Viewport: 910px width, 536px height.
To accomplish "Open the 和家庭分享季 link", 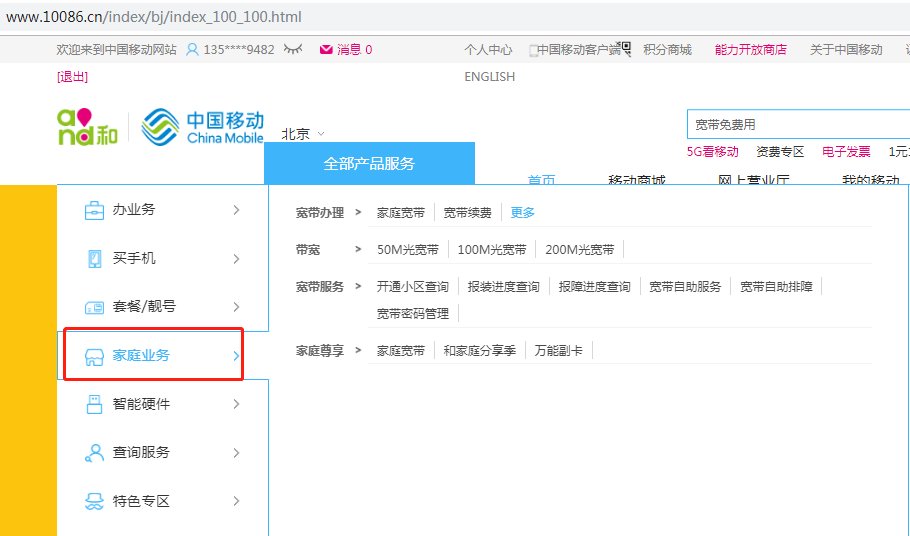I will pyautogui.click(x=480, y=351).
